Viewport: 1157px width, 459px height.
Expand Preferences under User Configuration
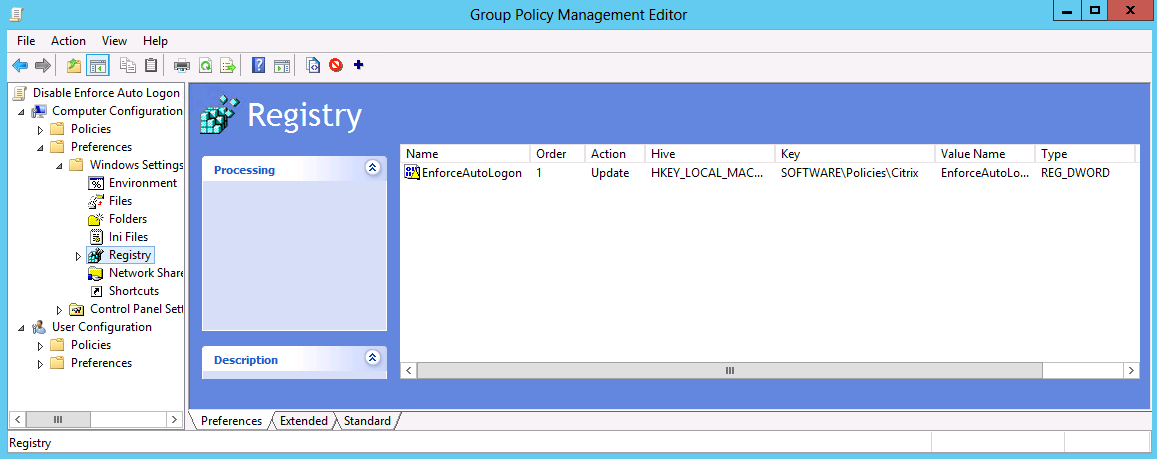tap(41, 364)
